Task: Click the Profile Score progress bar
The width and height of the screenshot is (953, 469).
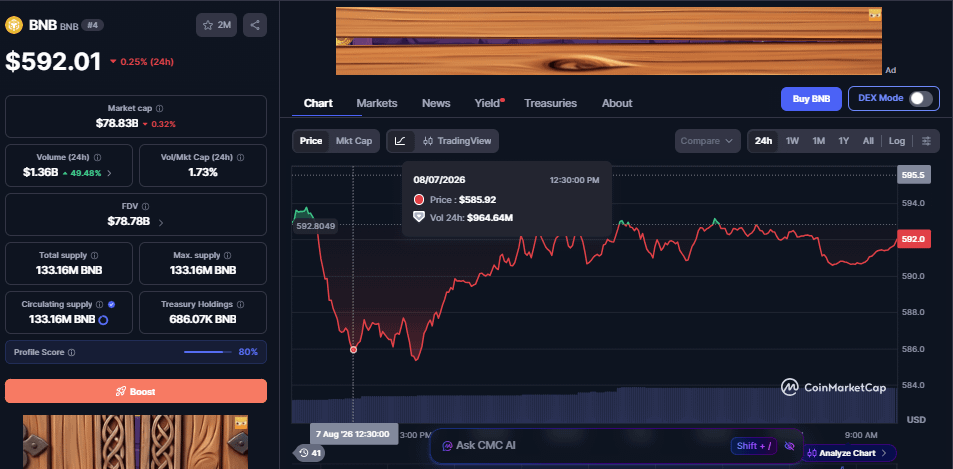Action: coord(207,352)
